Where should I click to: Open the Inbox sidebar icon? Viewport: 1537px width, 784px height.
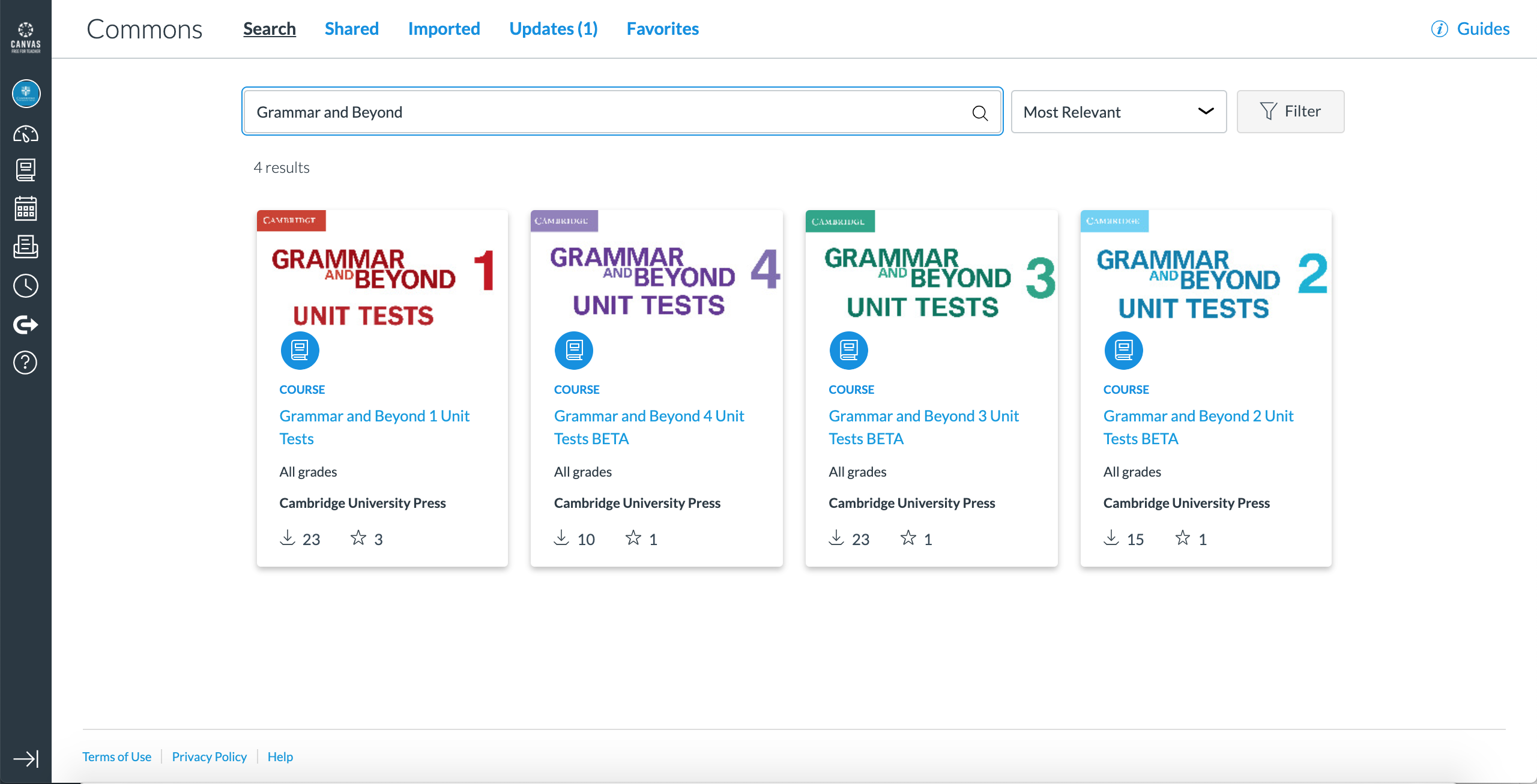[25, 247]
